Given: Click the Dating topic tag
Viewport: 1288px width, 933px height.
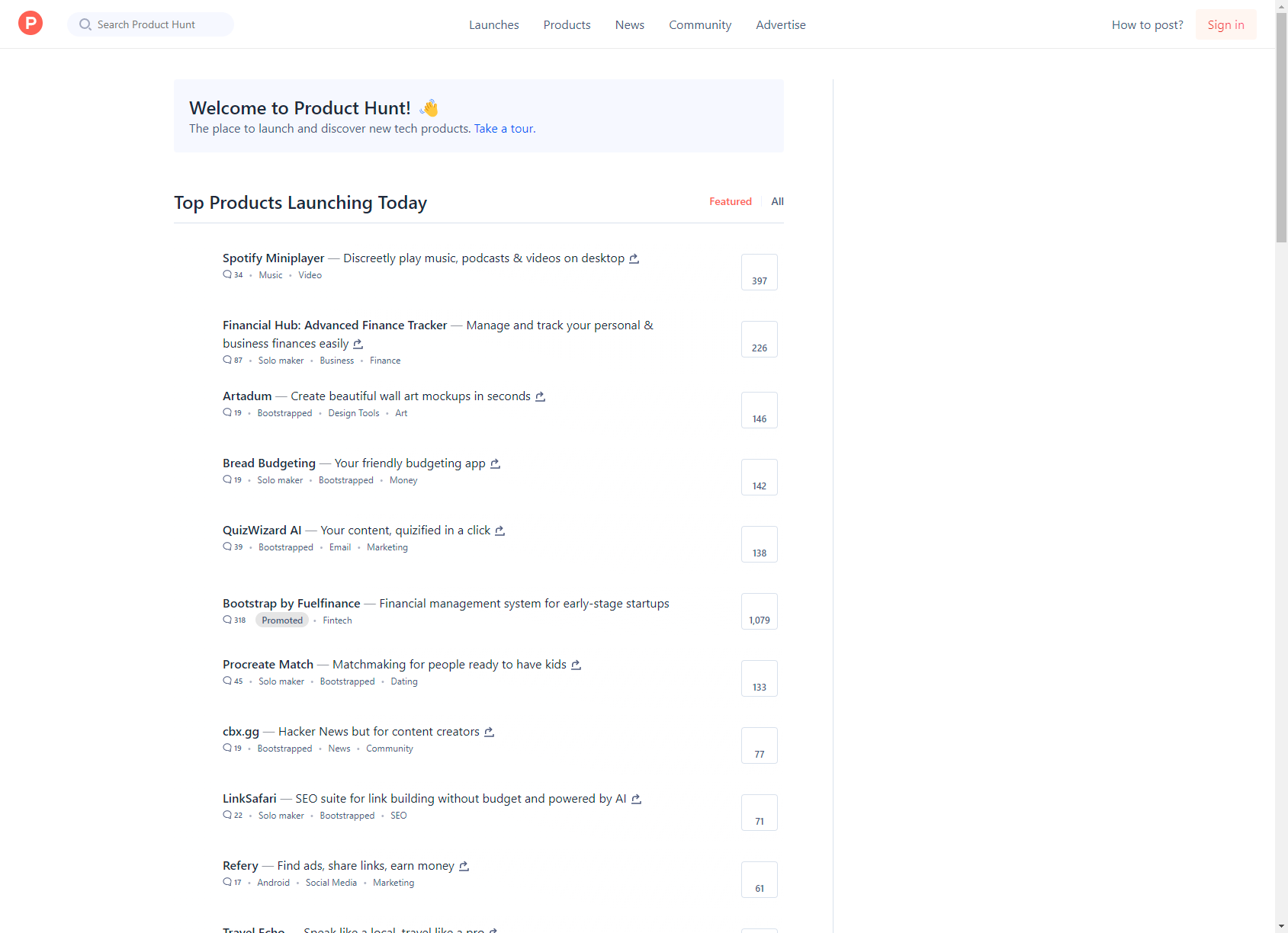Looking at the screenshot, I should (404, 681).
